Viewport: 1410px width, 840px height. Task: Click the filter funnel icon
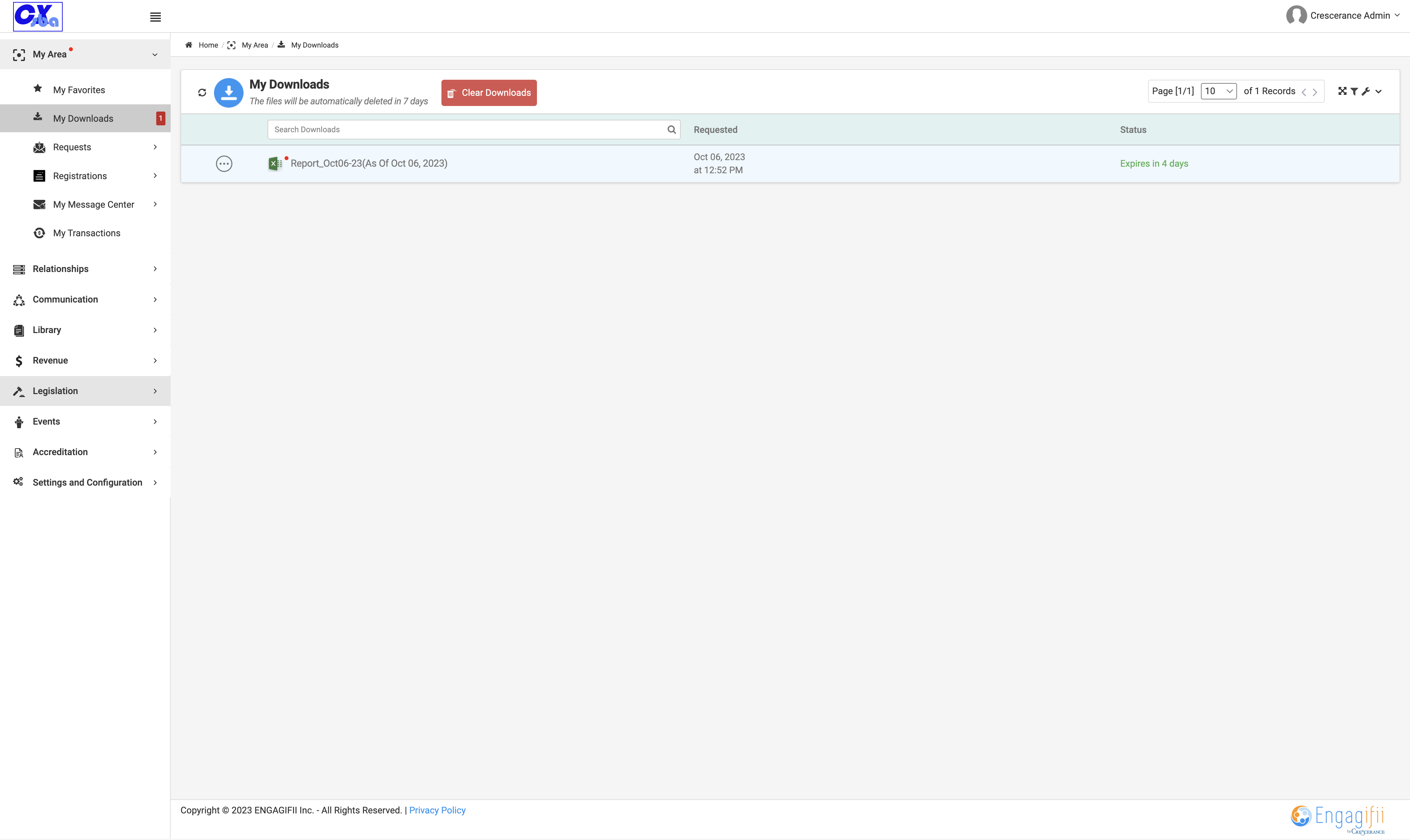(x=1354, y=91)
